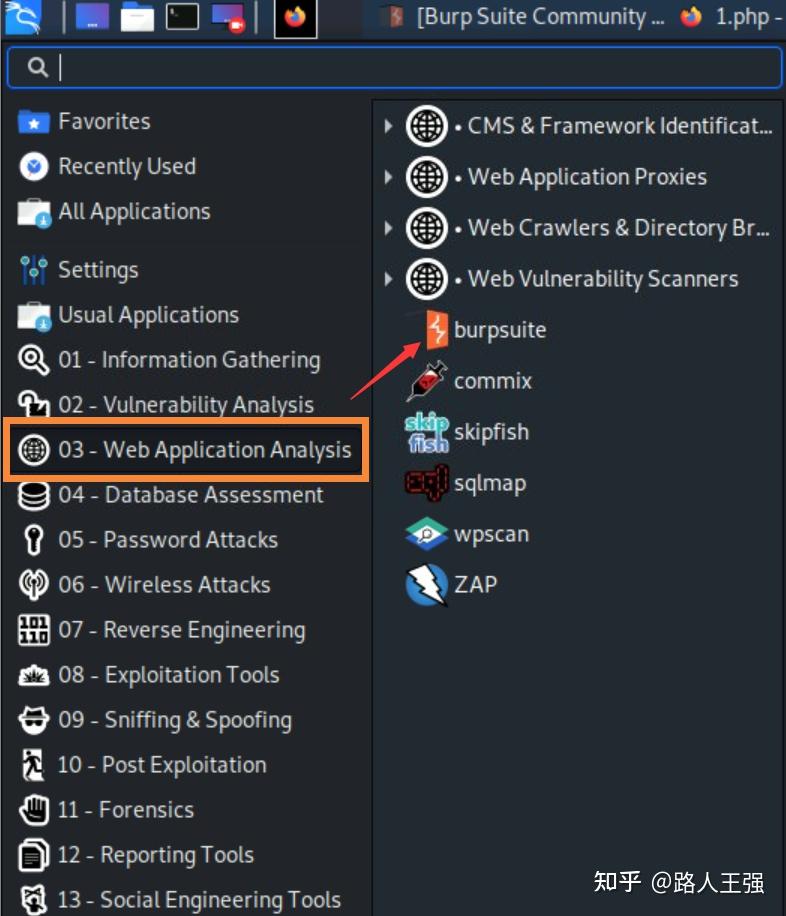The image size is (786, 916).
Task: Launch the skipfish scanner
Action: tap(490, 432)
